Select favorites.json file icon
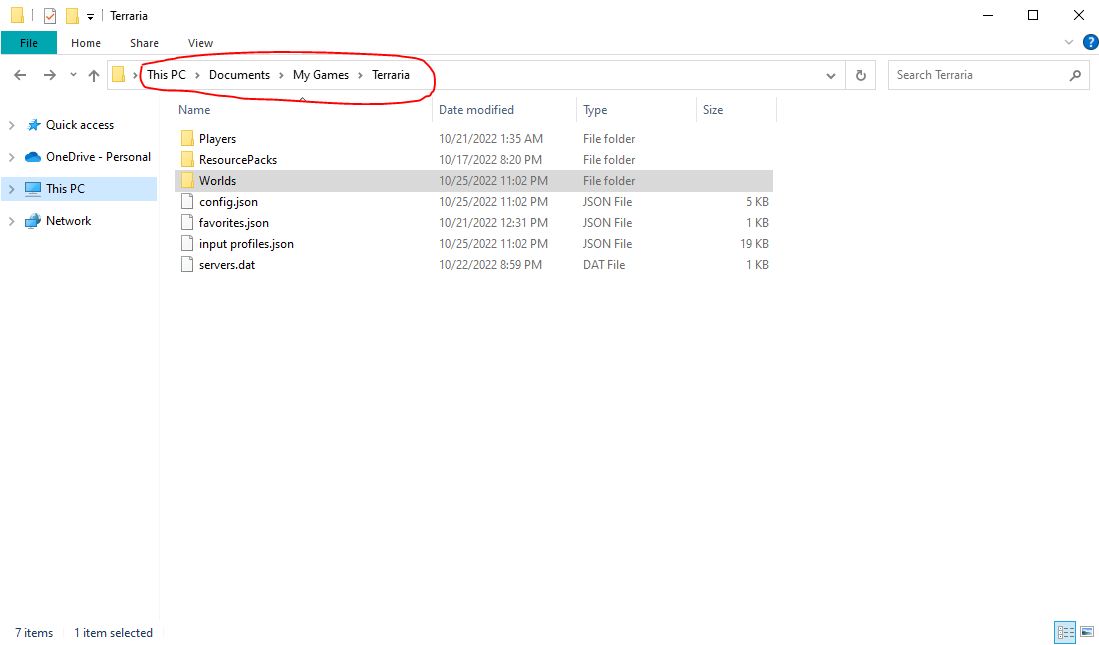Screen dimensions: 1099x645 (x=186, y=222)
